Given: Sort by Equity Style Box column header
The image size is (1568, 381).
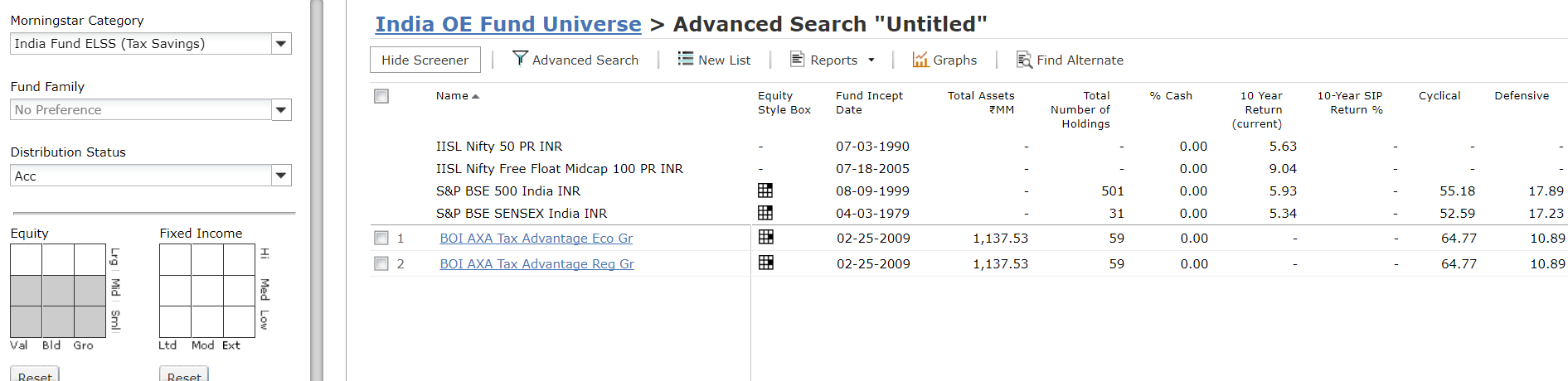Looking at the screenshot, I should (x=784, y=103).
